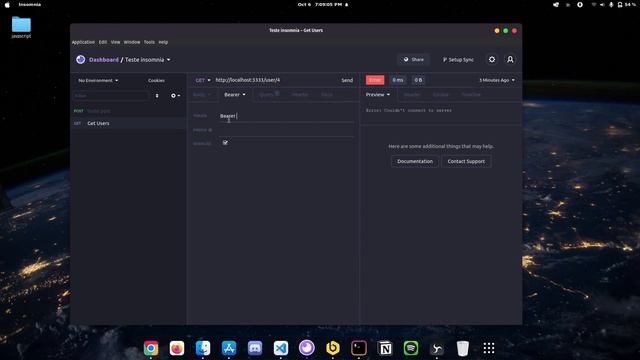
Task: Open the Application menu
Action: (83, 42)
